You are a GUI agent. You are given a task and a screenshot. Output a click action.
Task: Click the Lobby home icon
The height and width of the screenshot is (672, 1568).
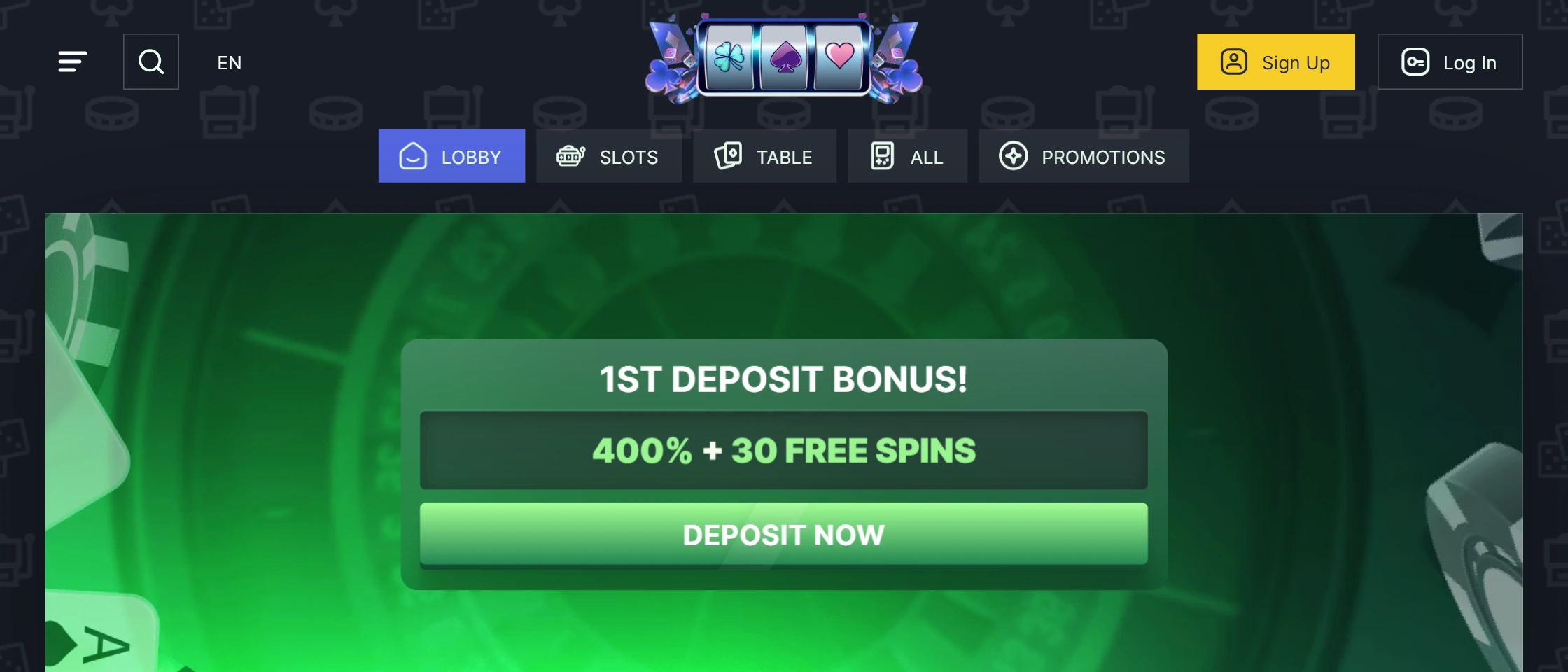coord(413,155)
